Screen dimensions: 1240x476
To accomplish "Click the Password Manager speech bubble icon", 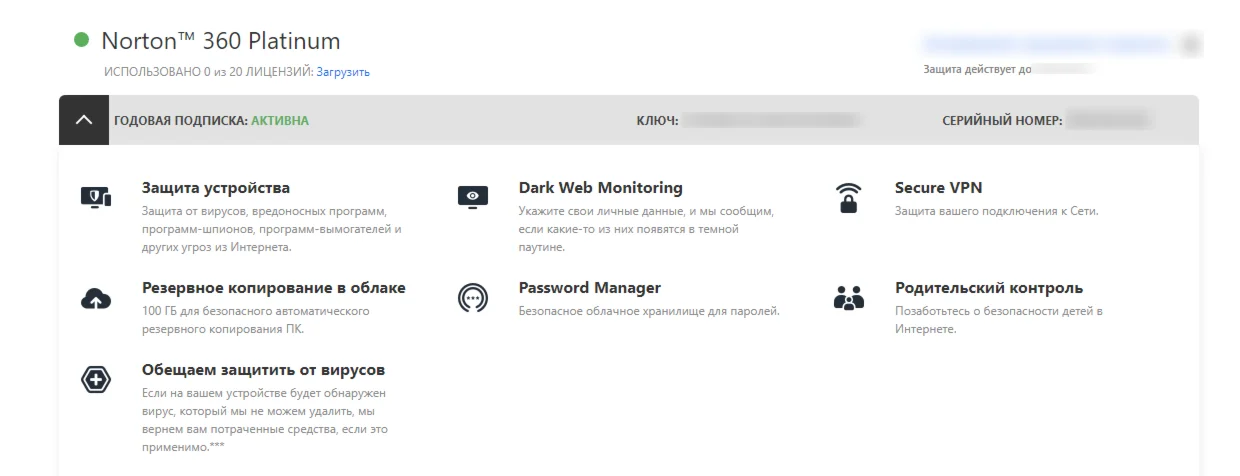I will coord(473,298).
